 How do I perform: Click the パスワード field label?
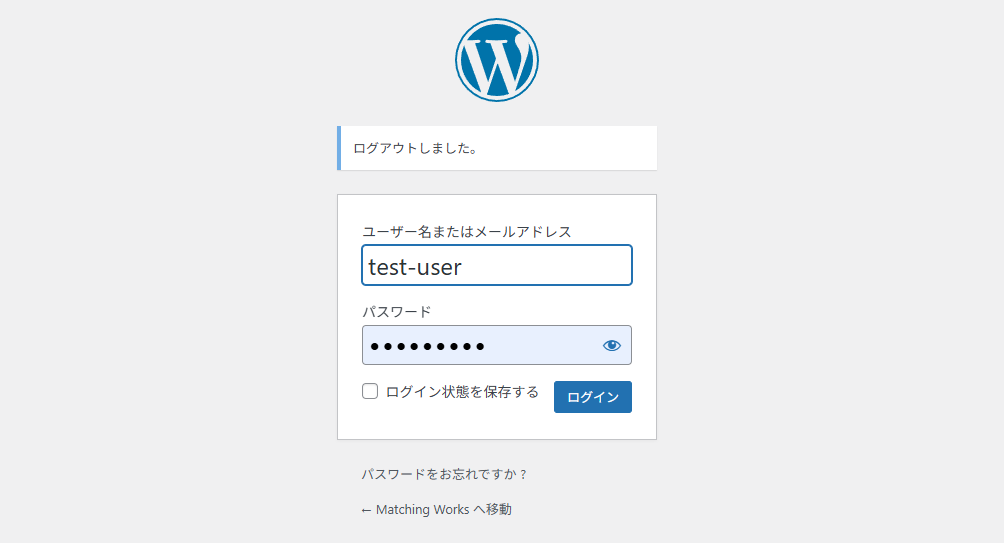(396, 311)
